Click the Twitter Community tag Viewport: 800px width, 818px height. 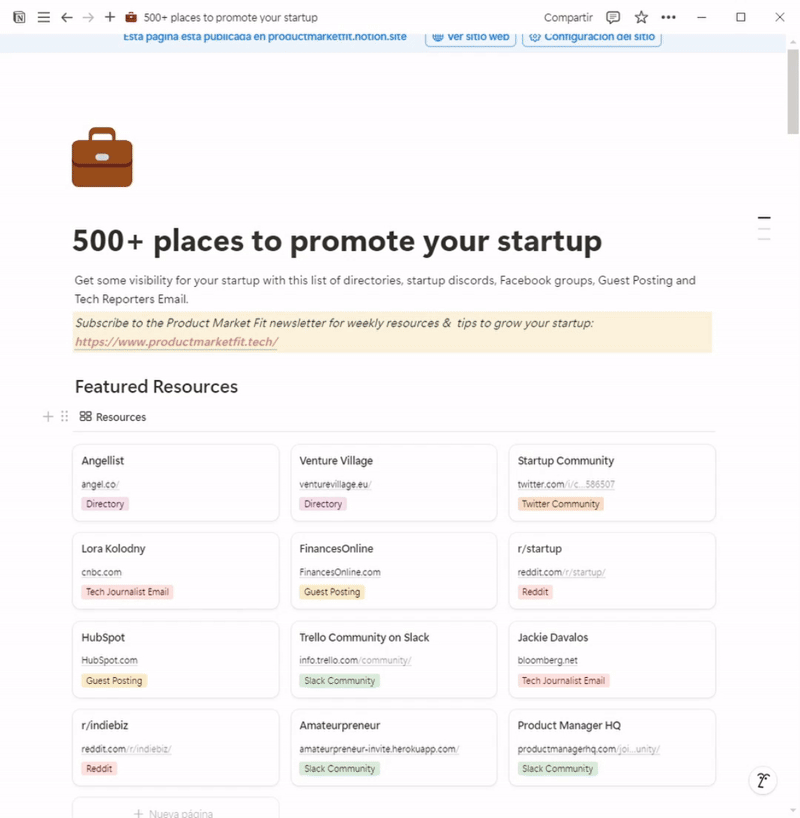(560, 504)
